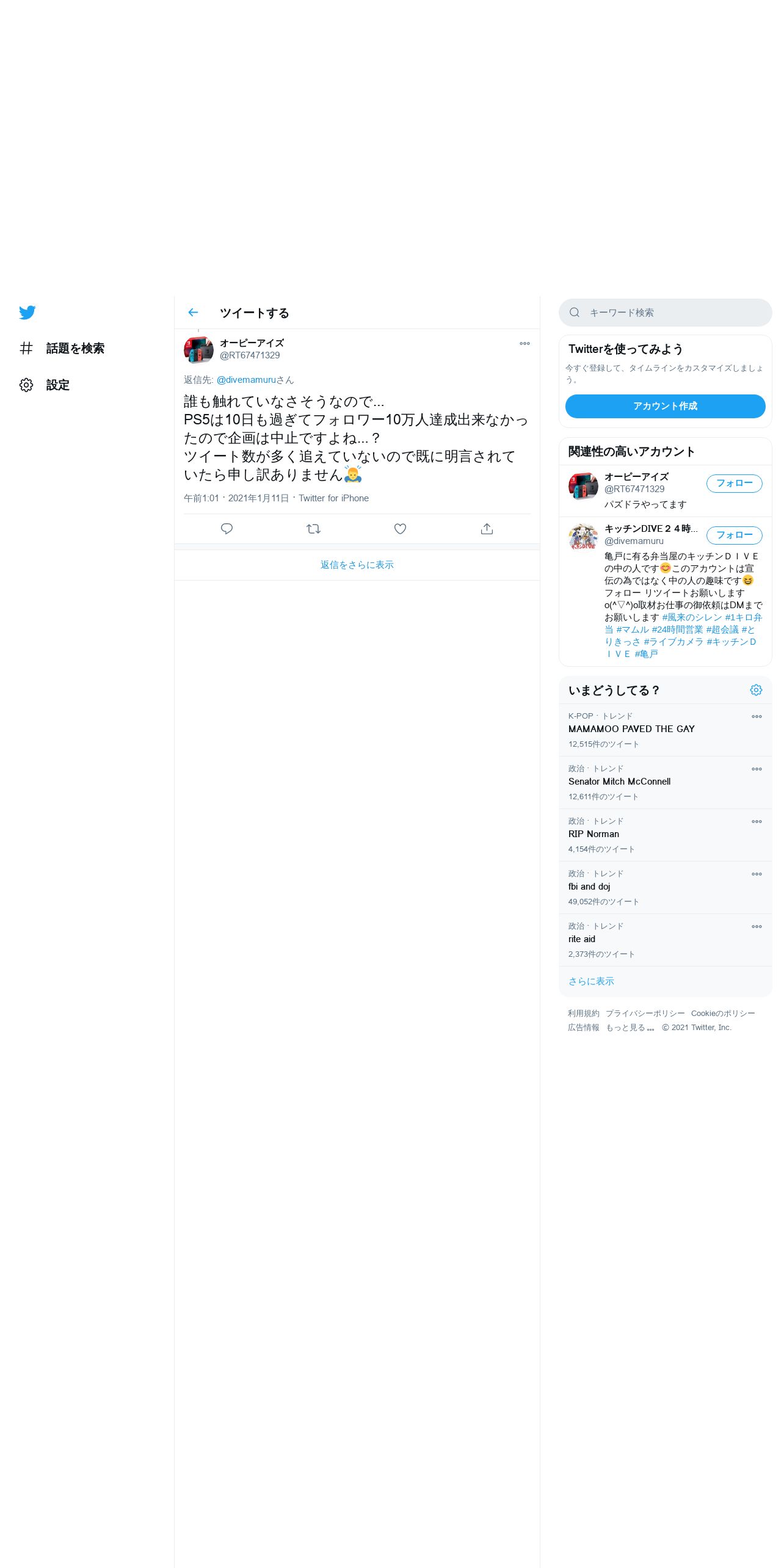Retweet the tweet with the retweet icon

pos(313,529)
